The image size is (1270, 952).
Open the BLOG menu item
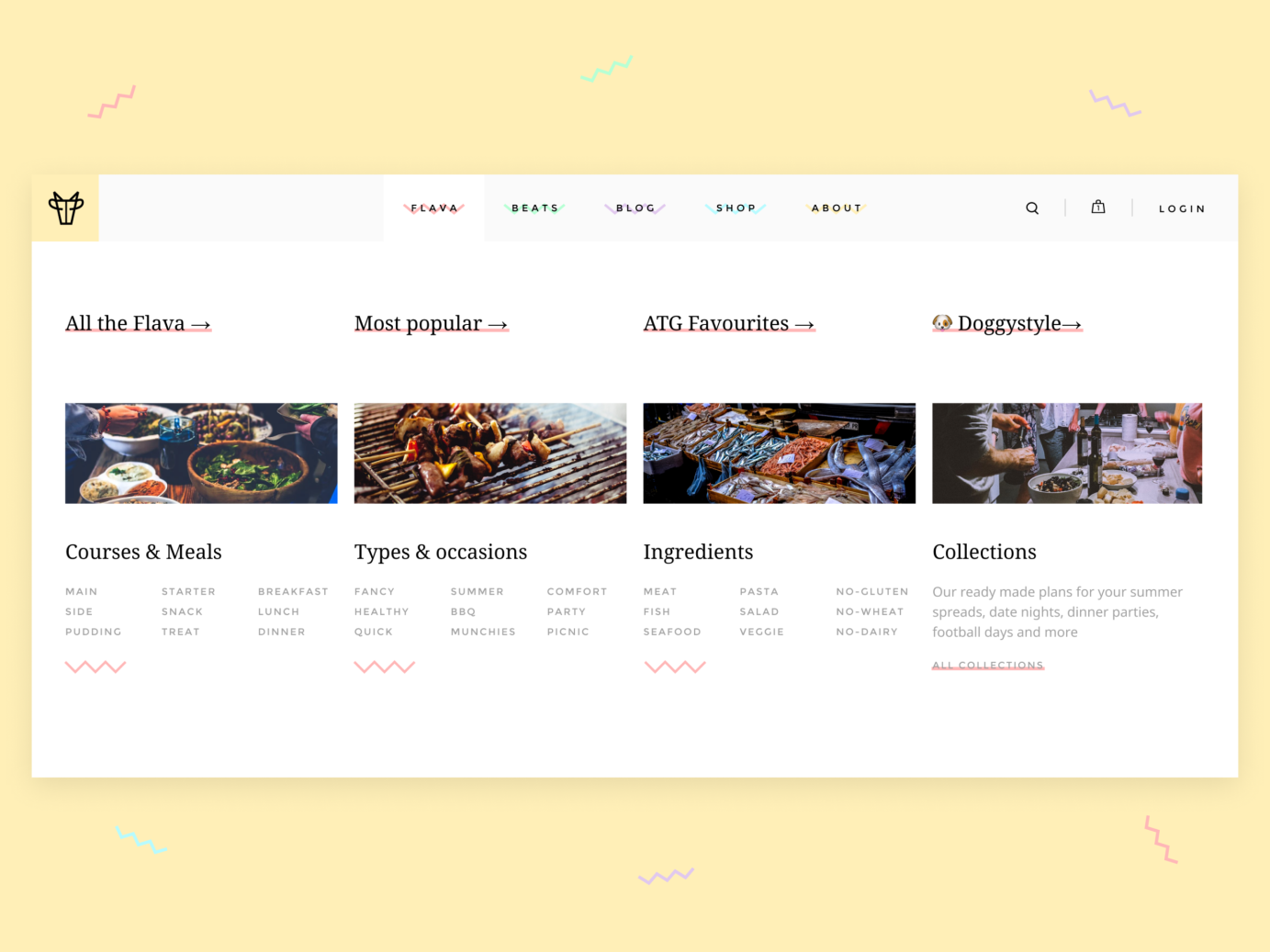pos(635,207)
